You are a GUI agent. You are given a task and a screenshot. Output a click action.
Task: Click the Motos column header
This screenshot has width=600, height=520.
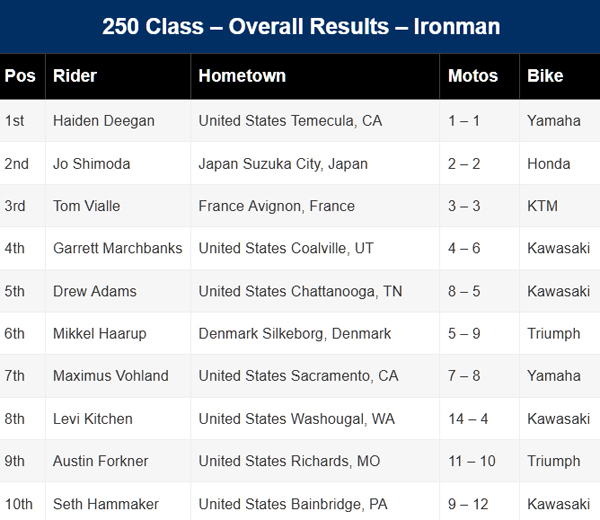click(x=472, y=76)
